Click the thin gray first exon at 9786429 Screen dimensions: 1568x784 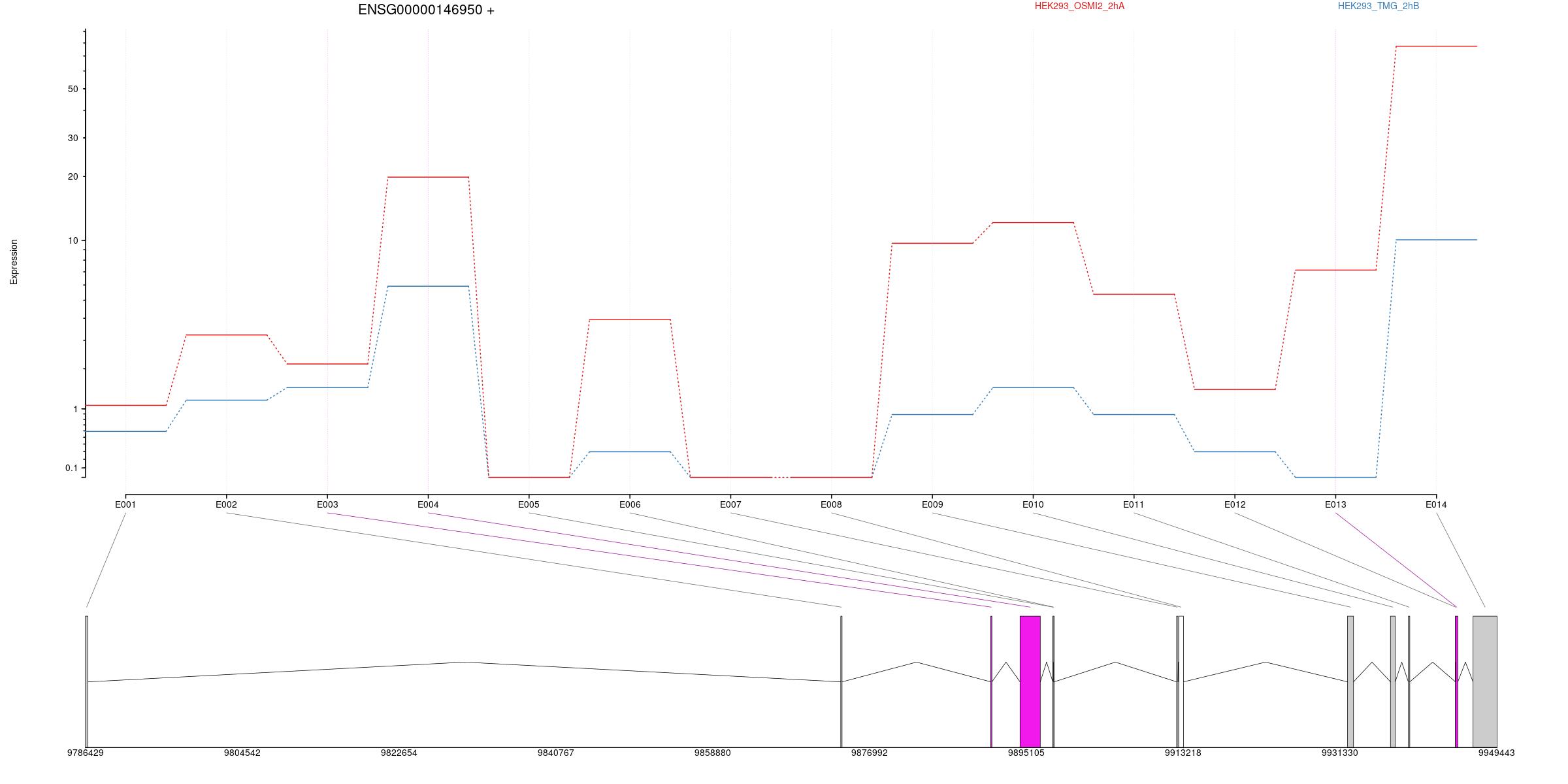pos(86,681)
